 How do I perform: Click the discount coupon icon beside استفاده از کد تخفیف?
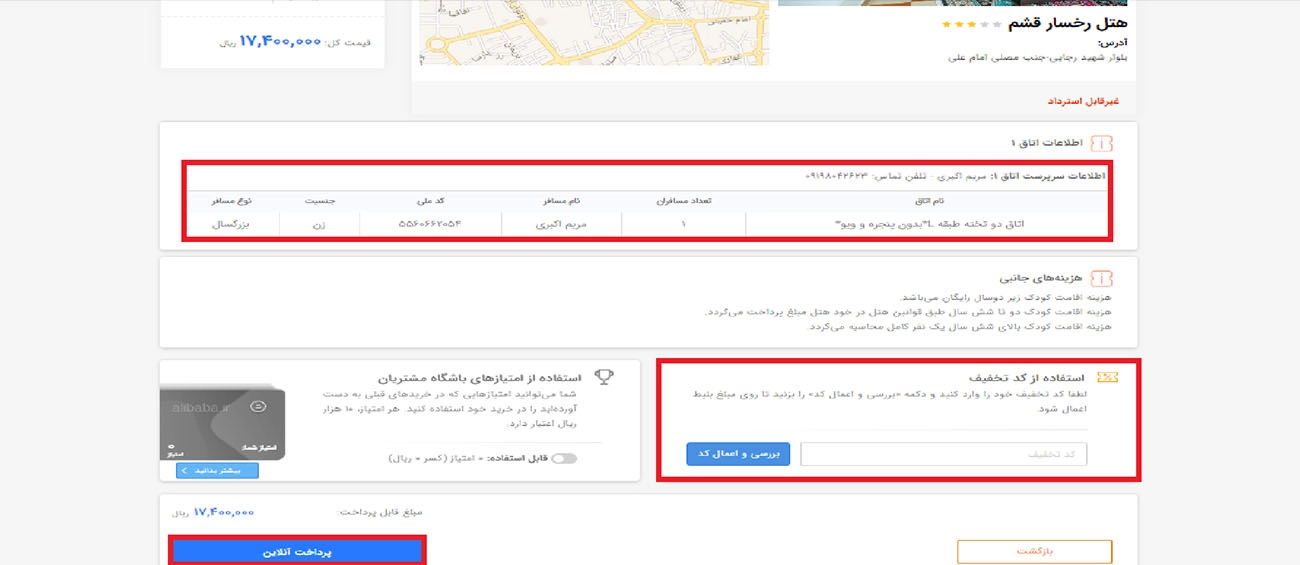(1108, 377)
